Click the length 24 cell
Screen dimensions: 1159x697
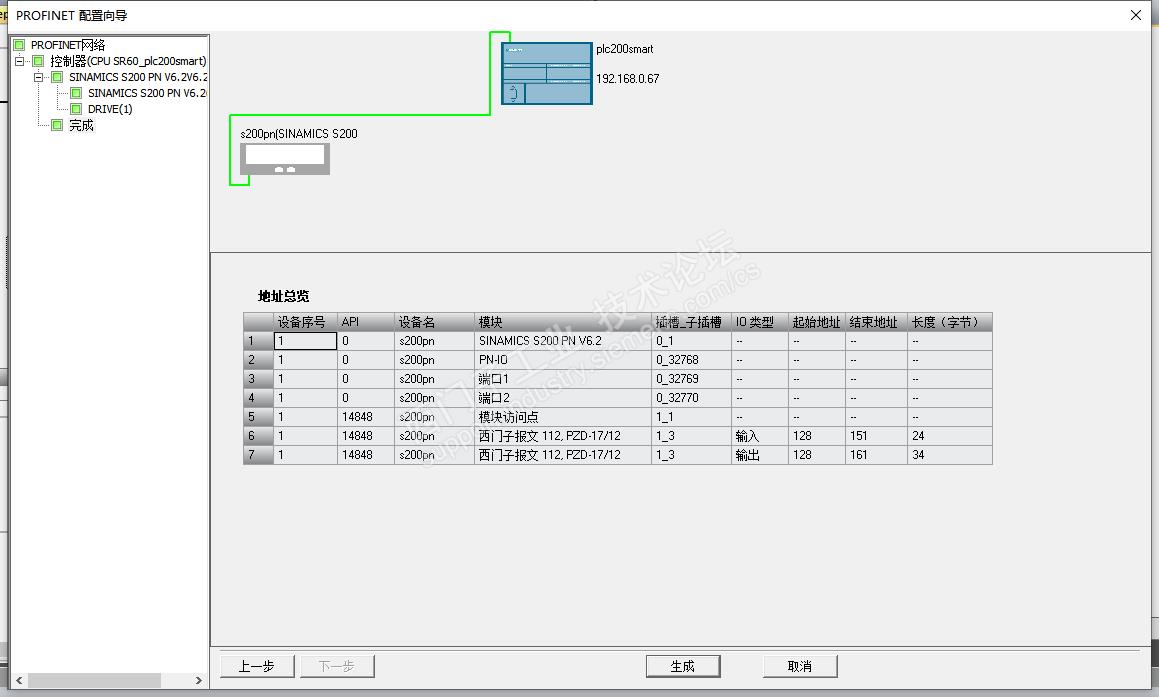pos(951,436)
